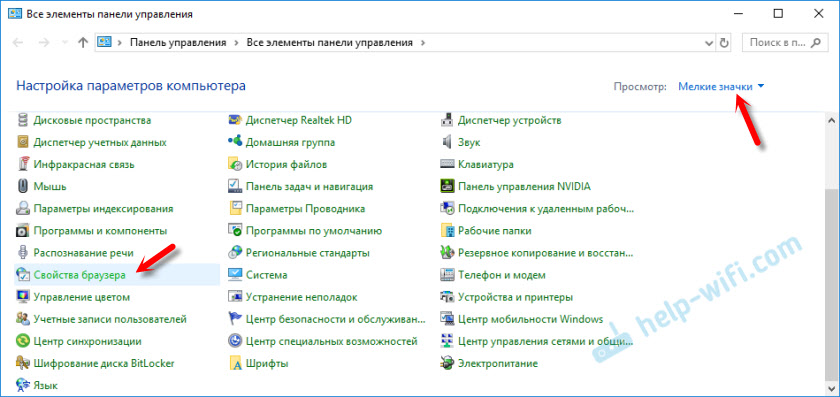The width and height of the screenshot is (840, 397).
Task: Click the Мышь mouse icon
Action: coord(22,186)
